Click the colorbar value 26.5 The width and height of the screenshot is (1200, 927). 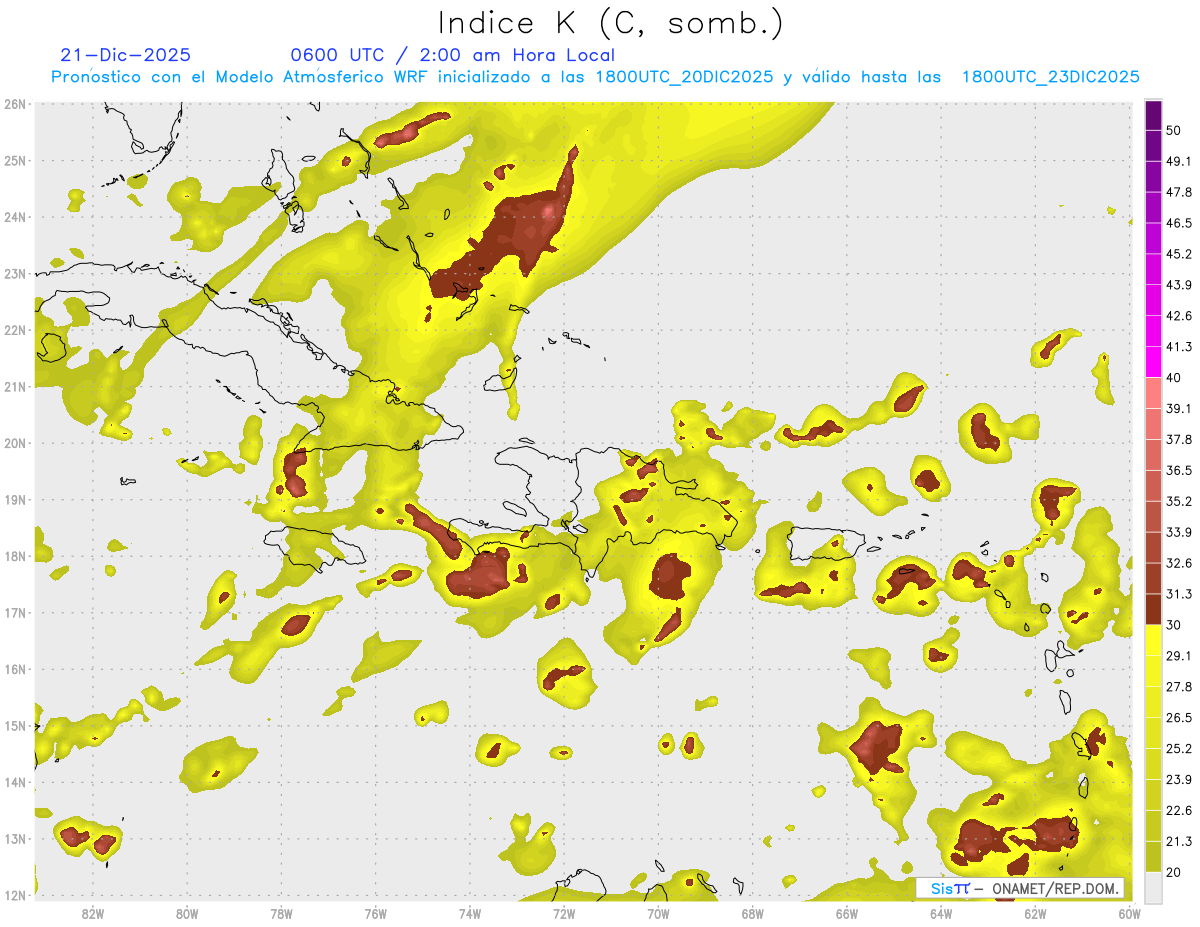point(1179,718)
